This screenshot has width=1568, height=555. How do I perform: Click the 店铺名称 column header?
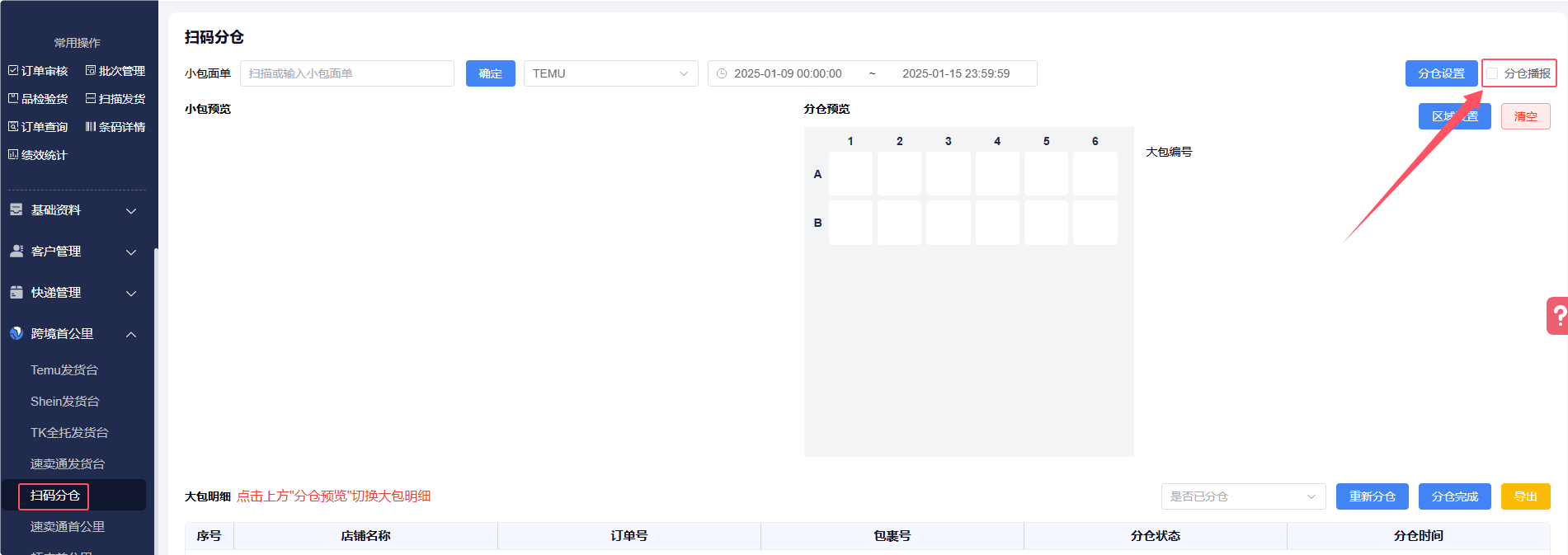365,536
